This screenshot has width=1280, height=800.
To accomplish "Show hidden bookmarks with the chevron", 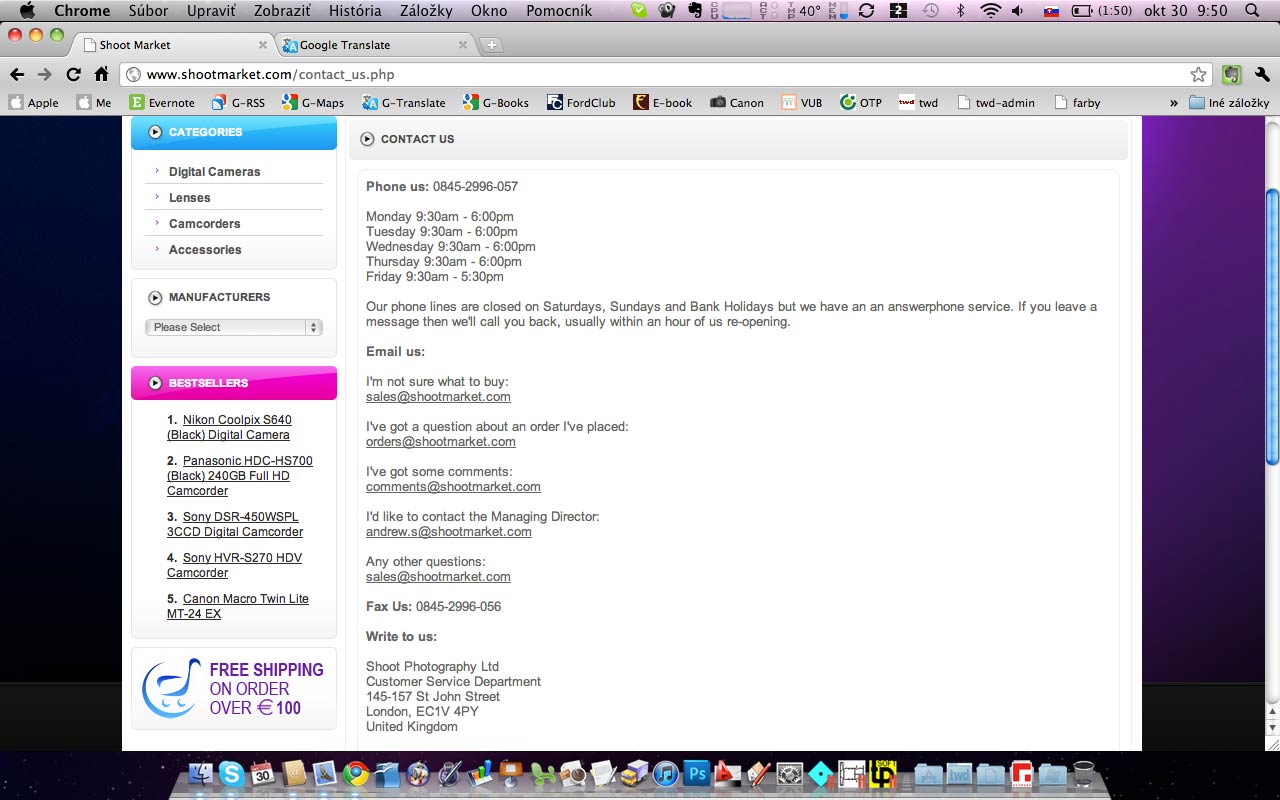I will [x=1173, y=103].
